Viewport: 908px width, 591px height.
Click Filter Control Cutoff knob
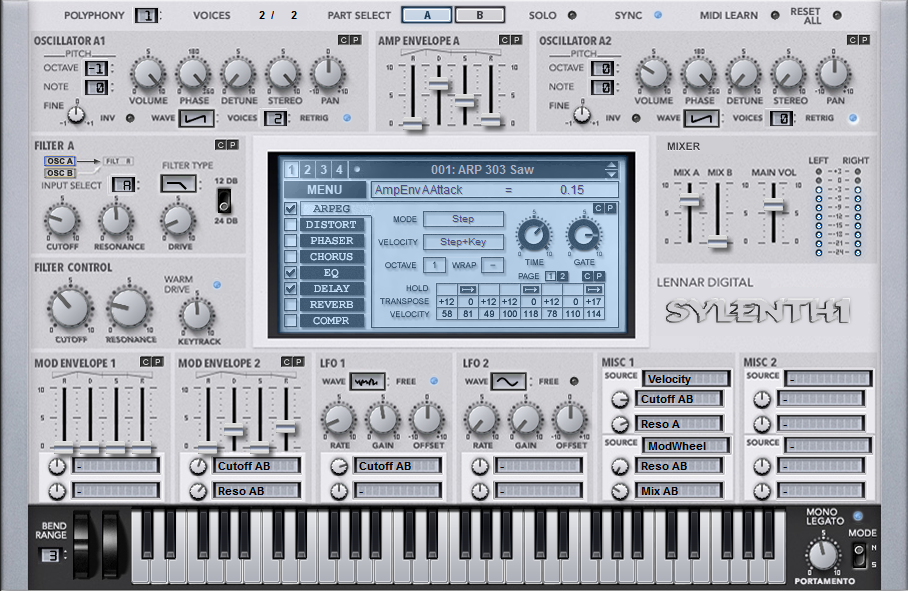70,308
